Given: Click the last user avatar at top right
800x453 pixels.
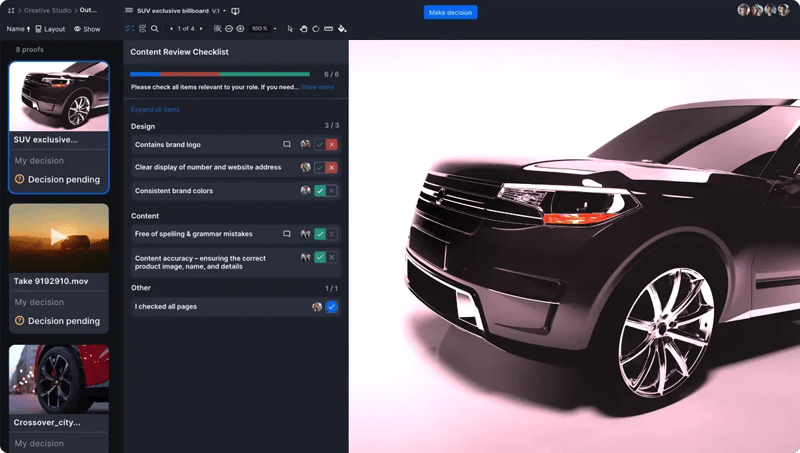Looking at the screenshot, I should pyautogui.click(x=784, y=10).
